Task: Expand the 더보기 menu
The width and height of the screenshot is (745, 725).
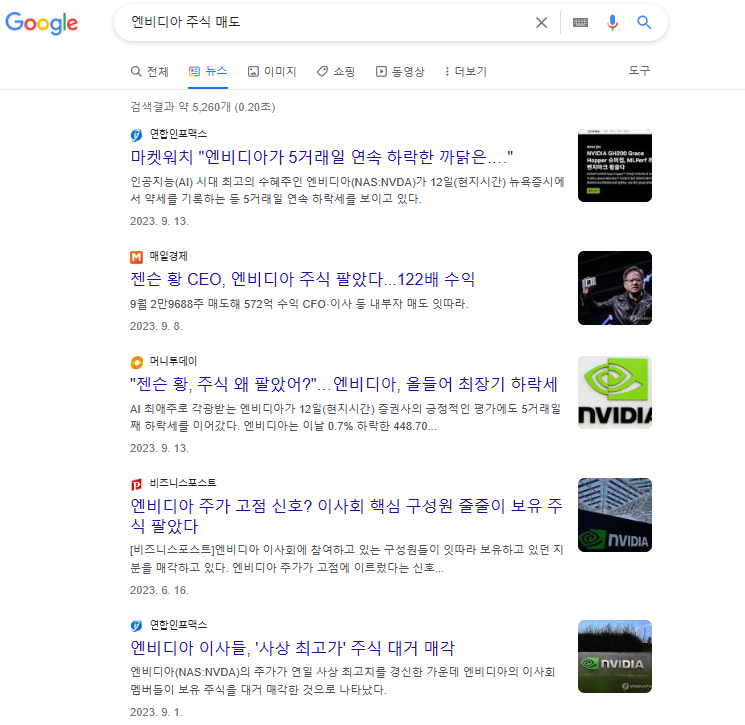Action: pos(466,71)
